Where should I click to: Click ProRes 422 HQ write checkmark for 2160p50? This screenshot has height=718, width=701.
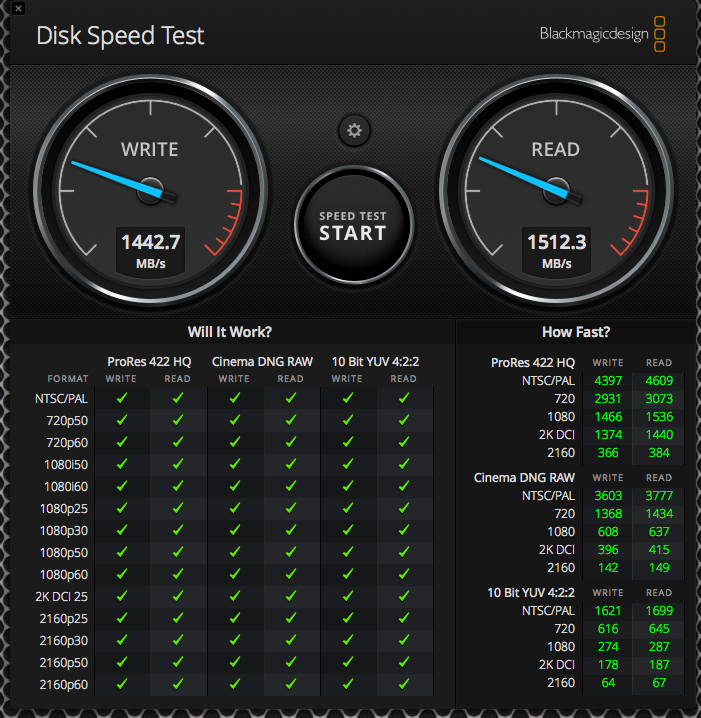coord(122,662)
